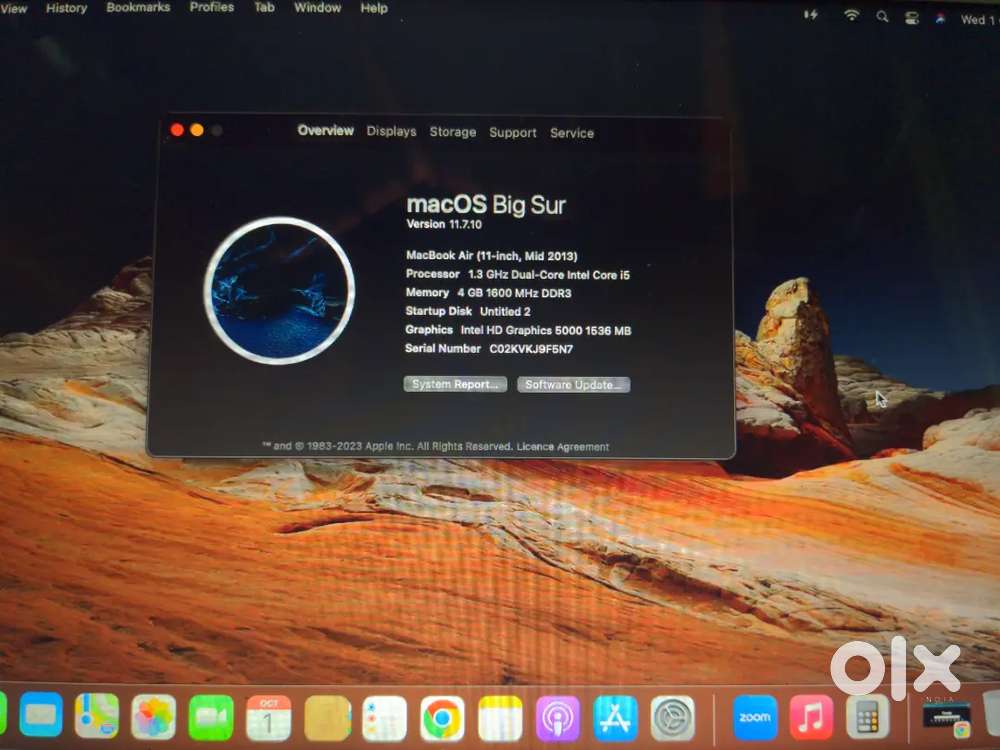Open the Maps app in the dock
1000x750 pixels.
pyautogui.click(x=96, y=715)
